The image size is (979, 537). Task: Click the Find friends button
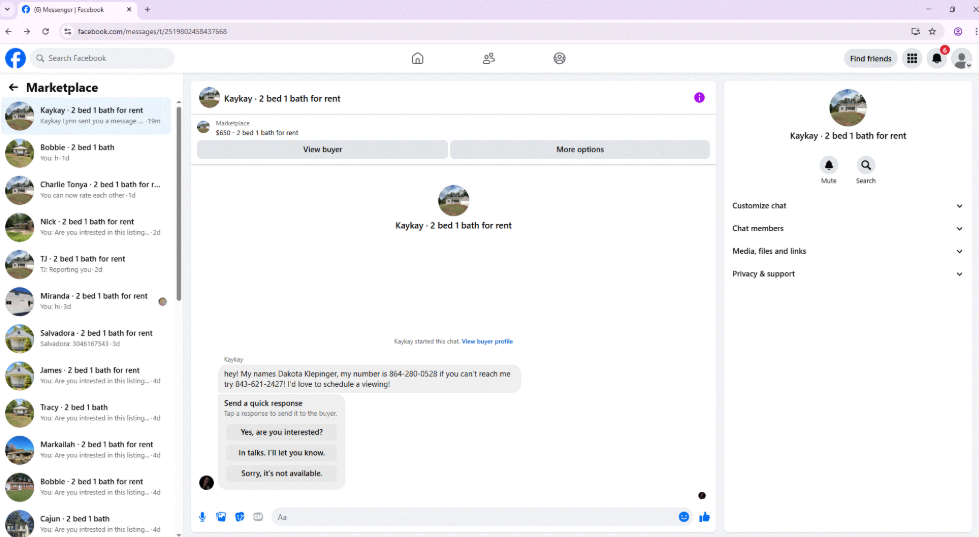point(870,58)
